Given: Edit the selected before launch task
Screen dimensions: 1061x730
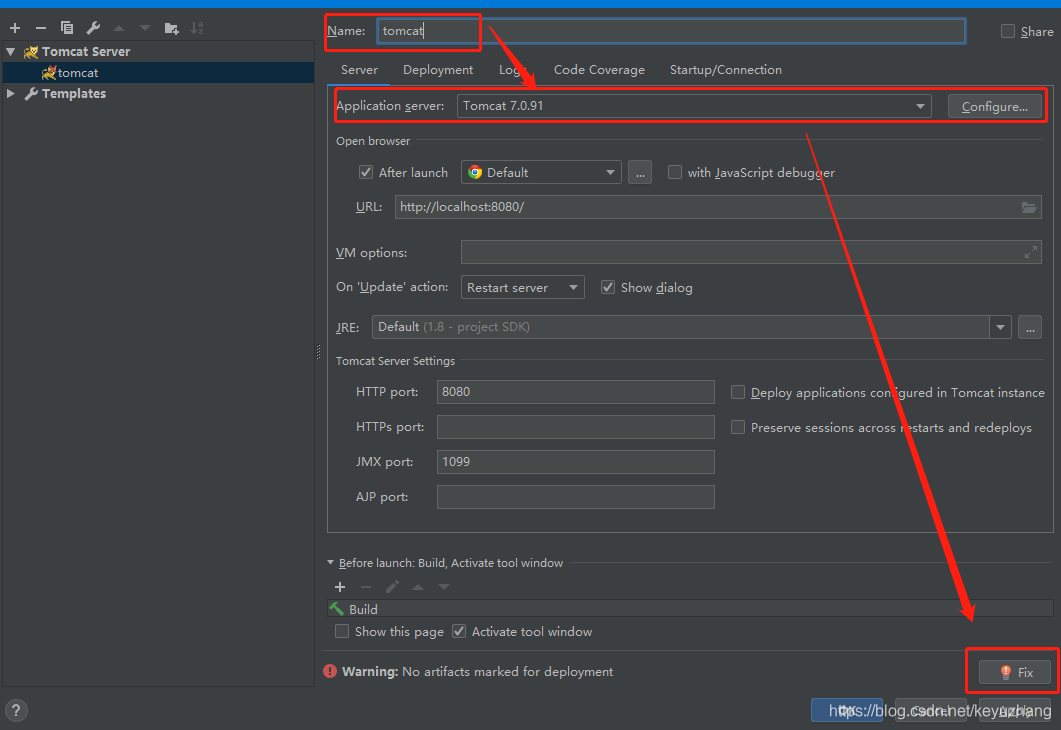Looking at the screenshot, I should [392, 587].
